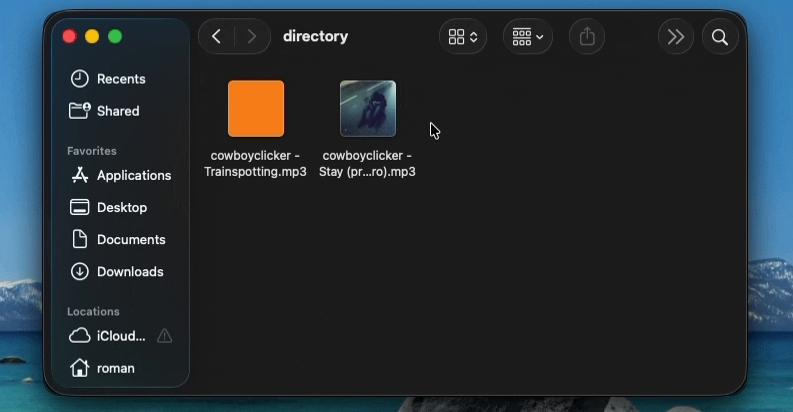The image size is (793, 412).
Task: Select the Stay mp3 album art thumbnail
Action: (368, 109)
